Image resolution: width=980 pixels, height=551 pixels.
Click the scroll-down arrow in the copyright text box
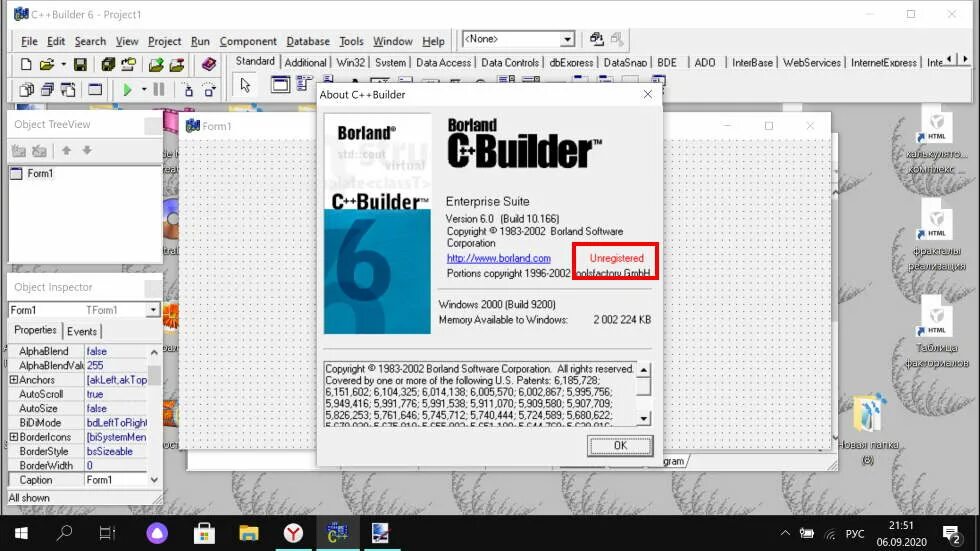click(x=643, y=418)
